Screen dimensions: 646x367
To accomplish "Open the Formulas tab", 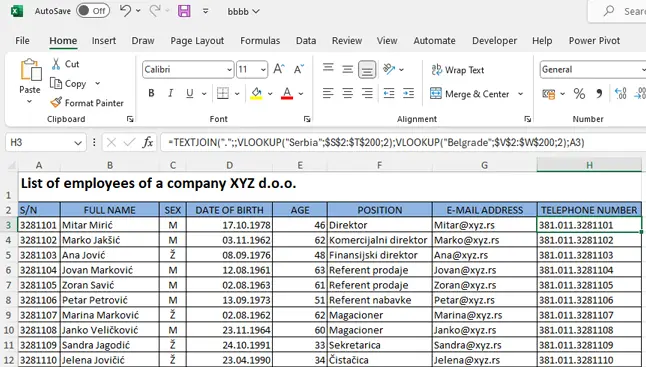I will [x=260, y=40].
